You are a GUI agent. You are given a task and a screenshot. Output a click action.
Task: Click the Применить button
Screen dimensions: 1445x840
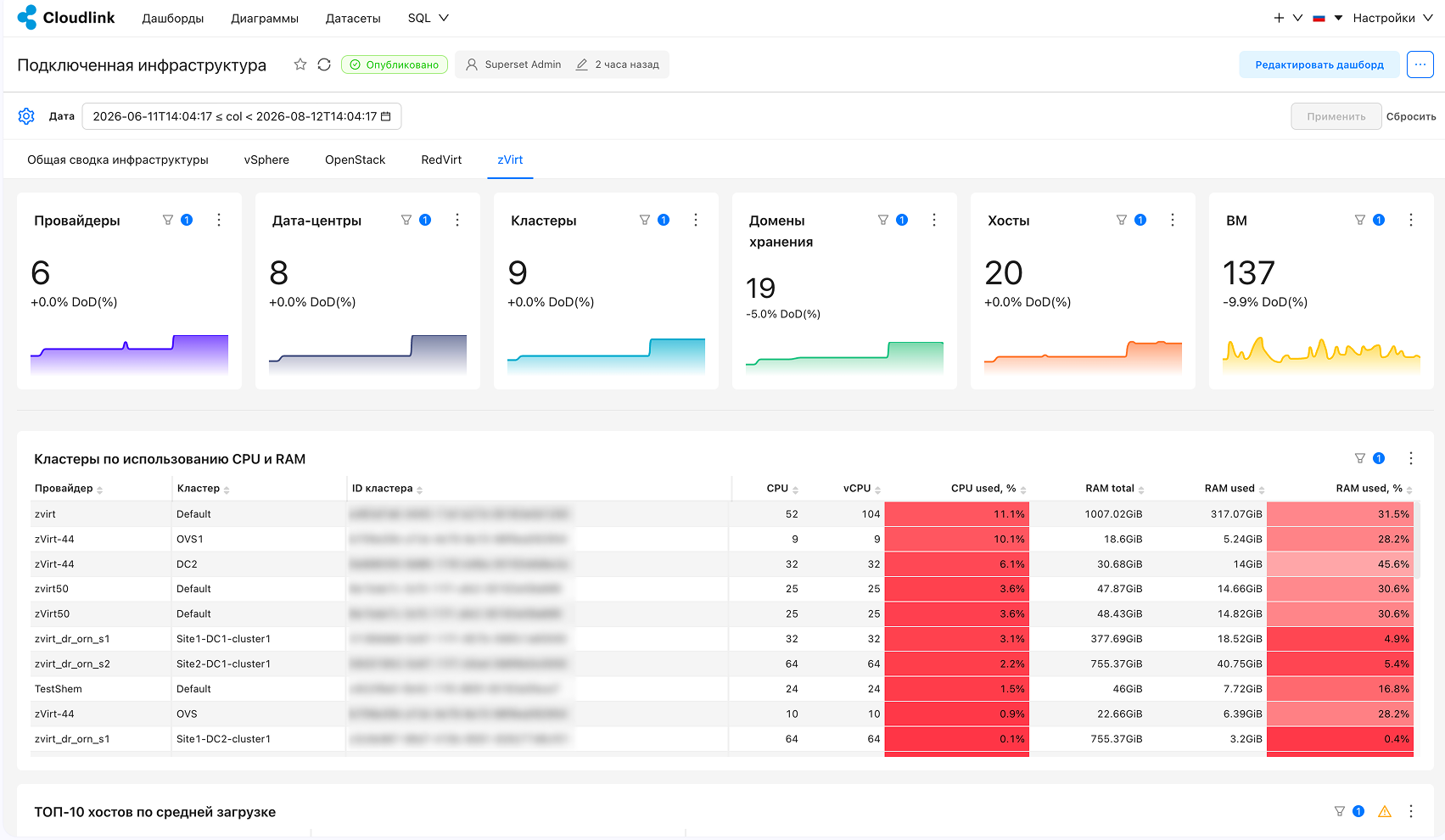tap(1336, 116)
